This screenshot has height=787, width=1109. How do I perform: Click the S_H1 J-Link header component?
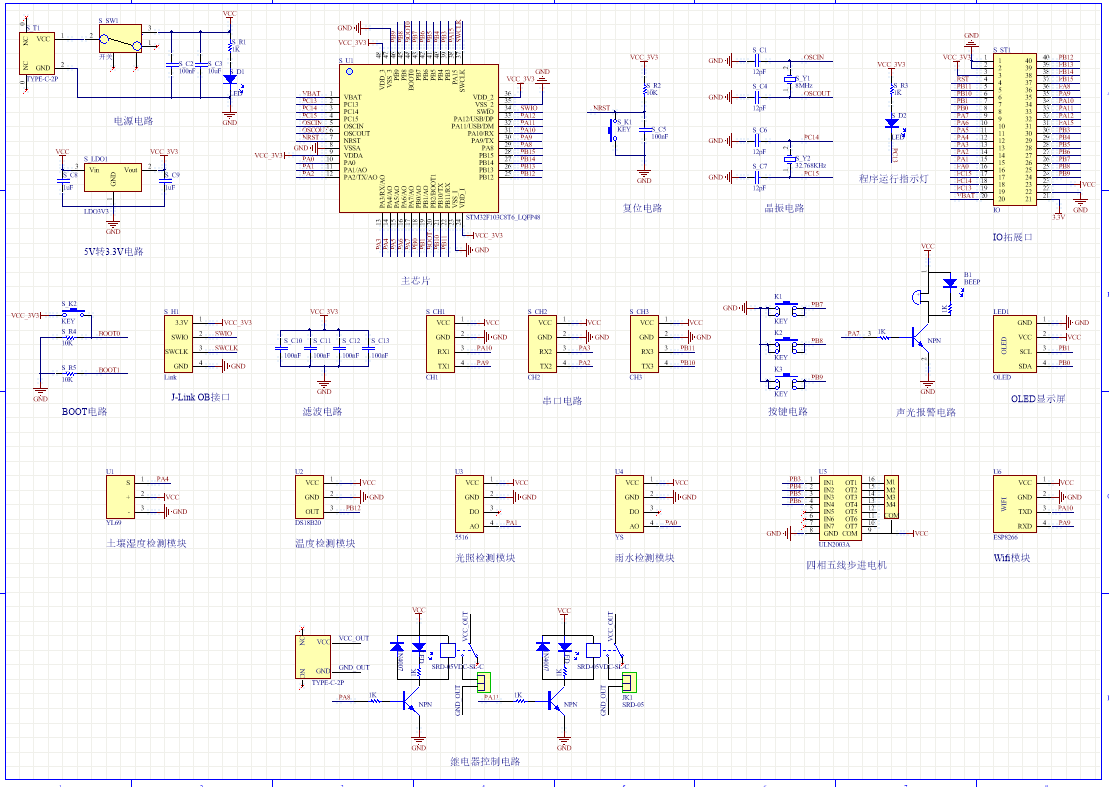[x=178, y=344]
